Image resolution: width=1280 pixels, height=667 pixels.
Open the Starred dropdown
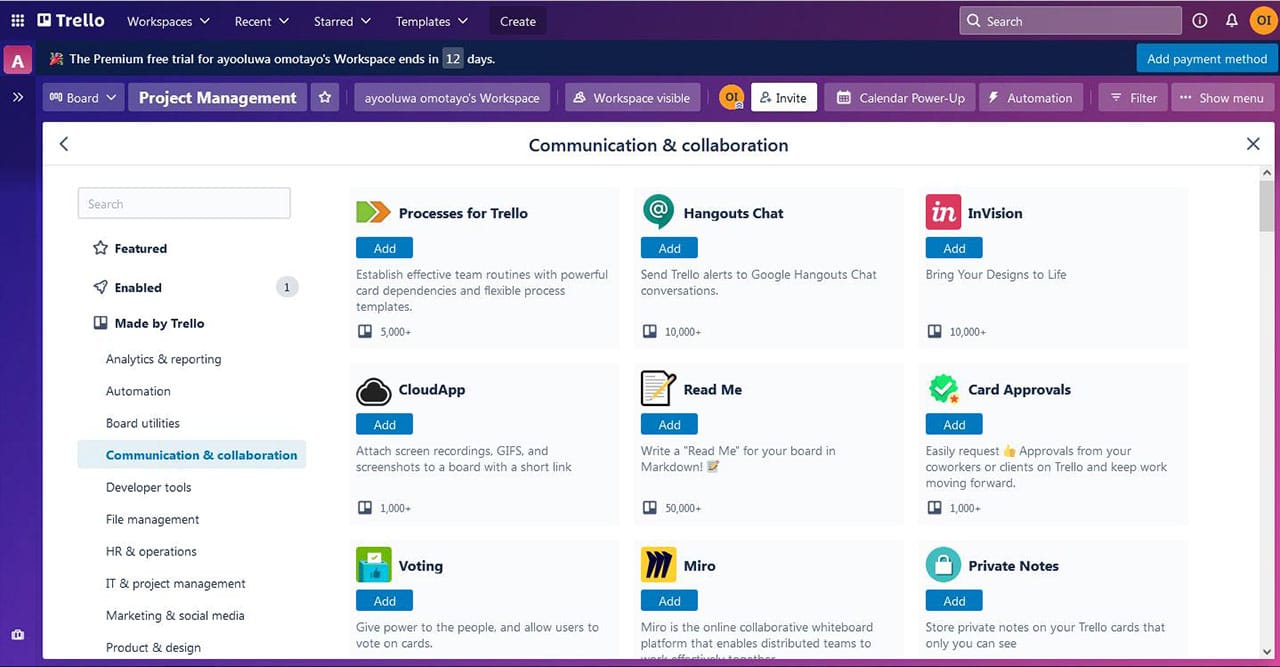click(x=342, y=21)
